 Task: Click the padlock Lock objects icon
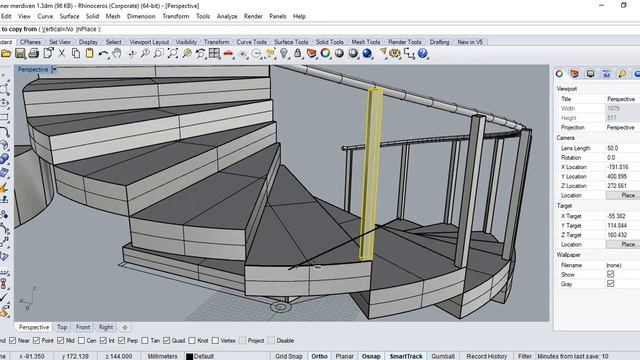tap(298, 53)
